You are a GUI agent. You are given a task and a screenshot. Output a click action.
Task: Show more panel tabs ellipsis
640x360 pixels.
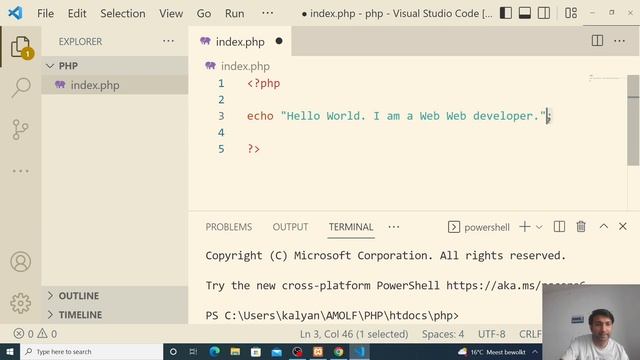[x=394, y=227]
